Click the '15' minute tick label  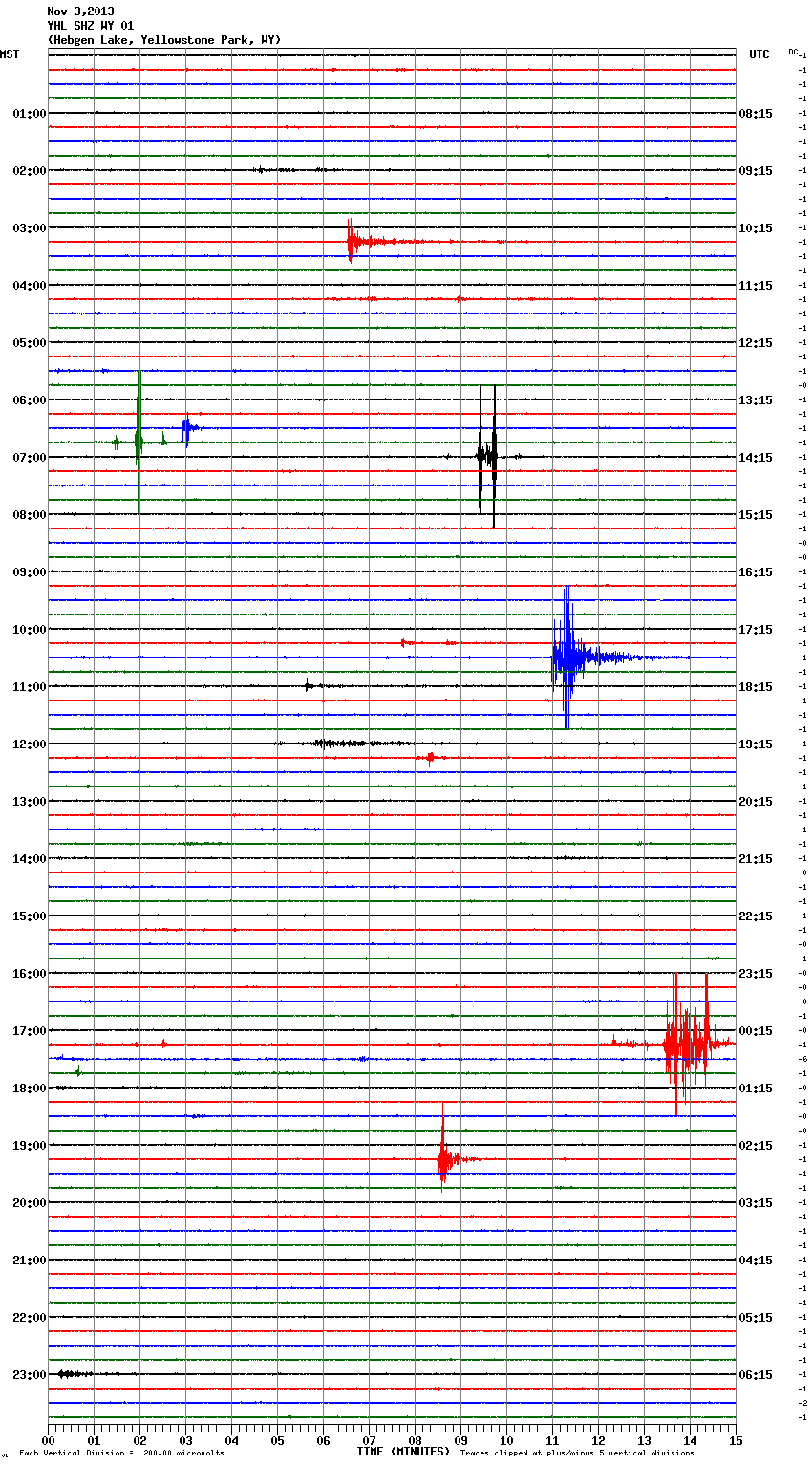point(736,1440)
